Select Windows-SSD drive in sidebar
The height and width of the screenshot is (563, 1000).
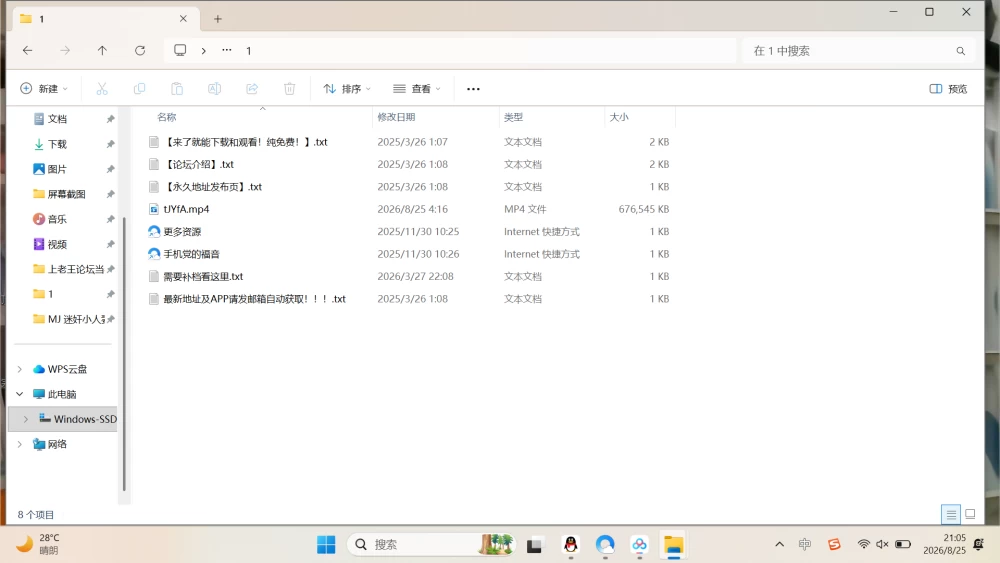(x=64, y=419)
